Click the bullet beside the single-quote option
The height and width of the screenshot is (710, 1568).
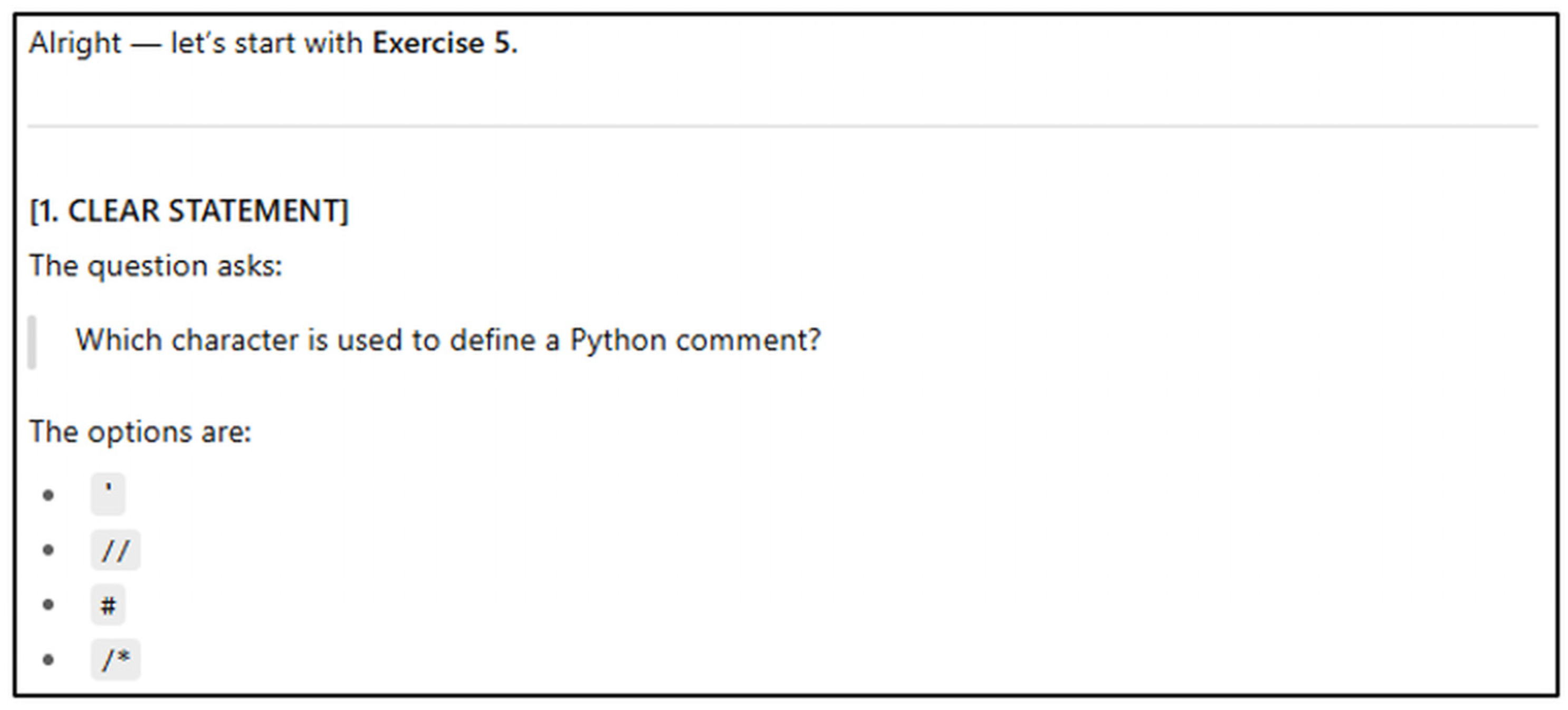click(49, 495)
